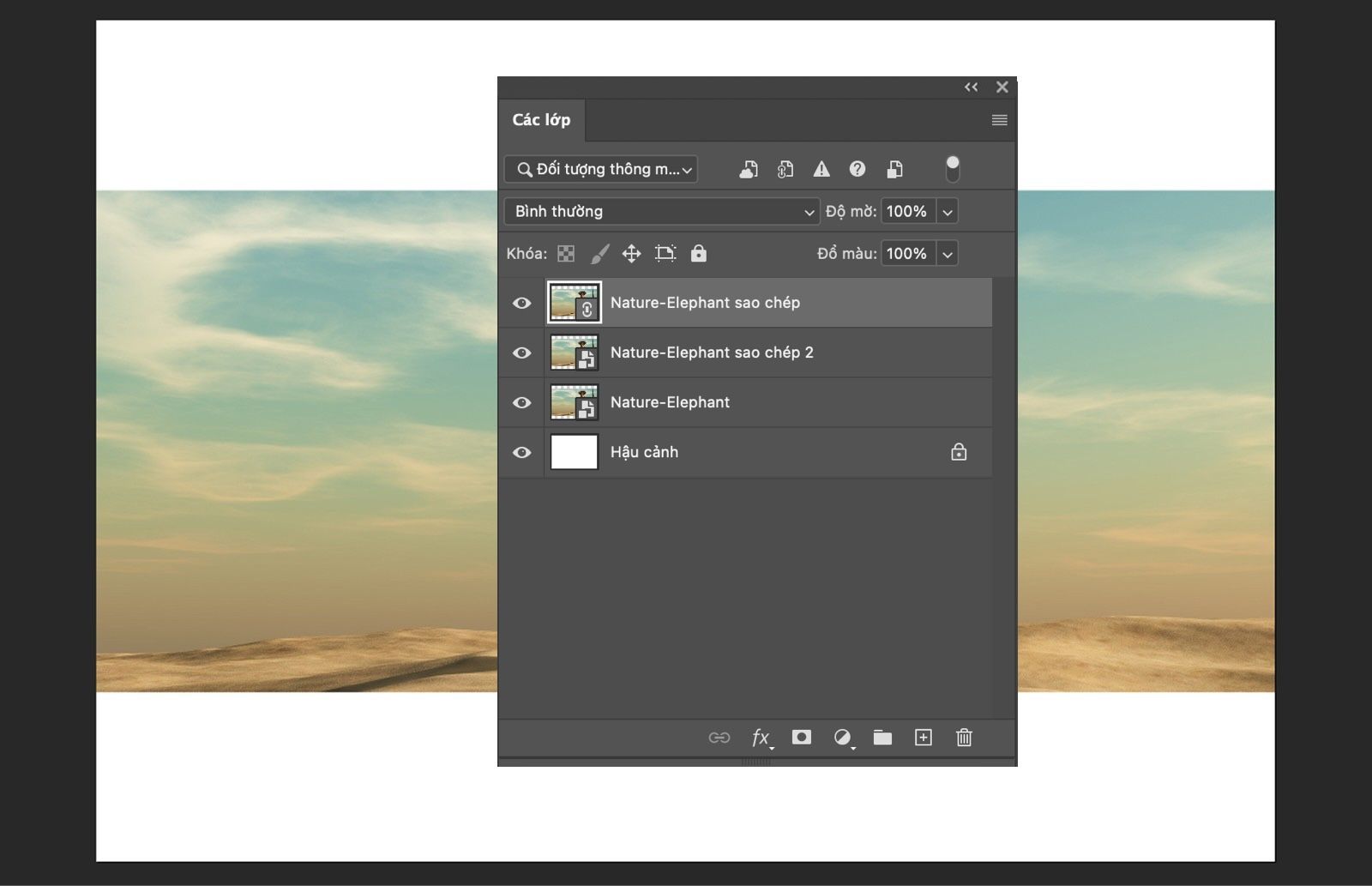Open the Bình thường blend mode dropdown

point(662,211)
